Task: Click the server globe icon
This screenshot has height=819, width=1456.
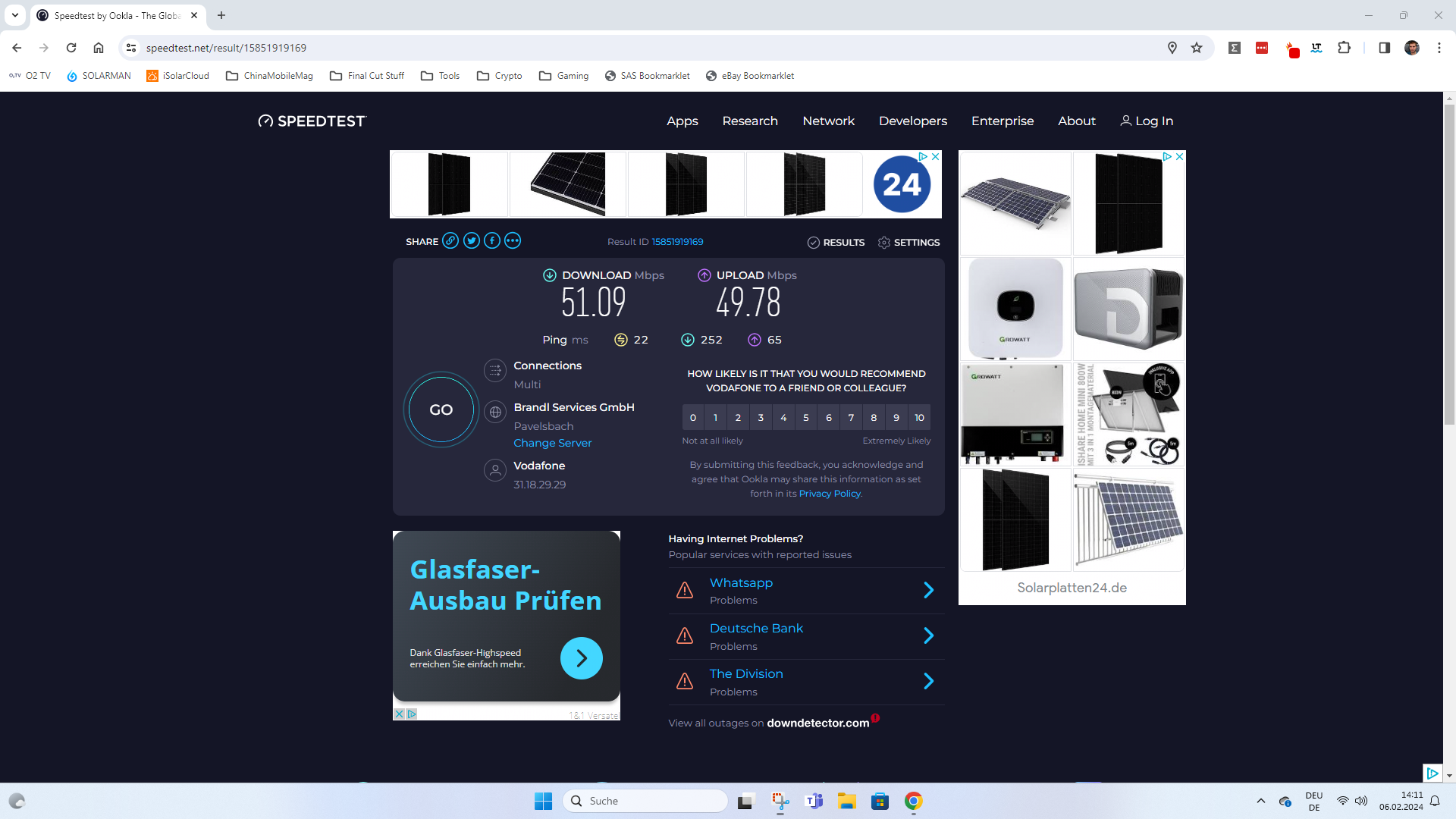Action: pyautogui.click(x=495, y=412)
